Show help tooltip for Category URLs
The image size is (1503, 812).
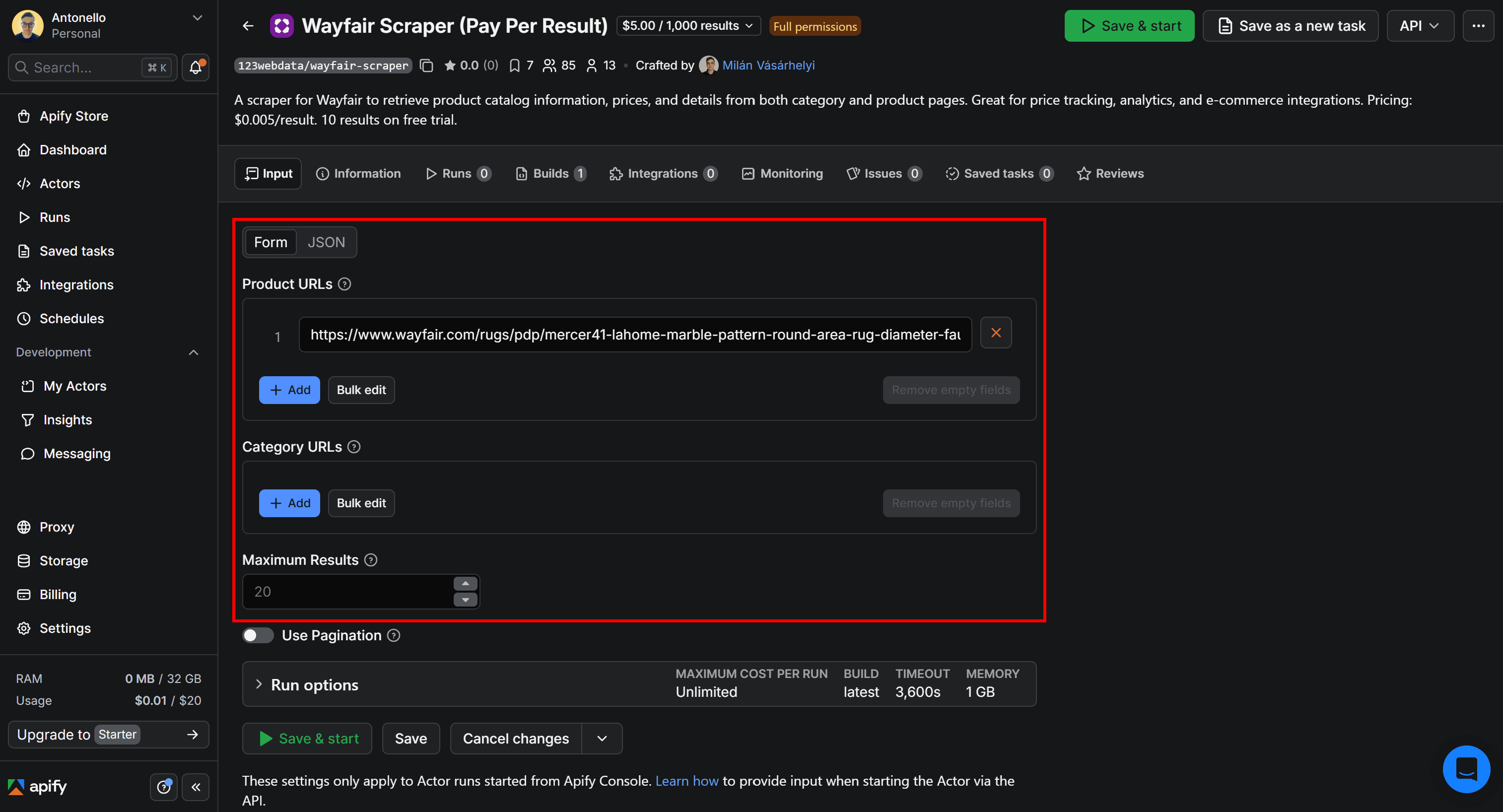click(x=353, y=447)
